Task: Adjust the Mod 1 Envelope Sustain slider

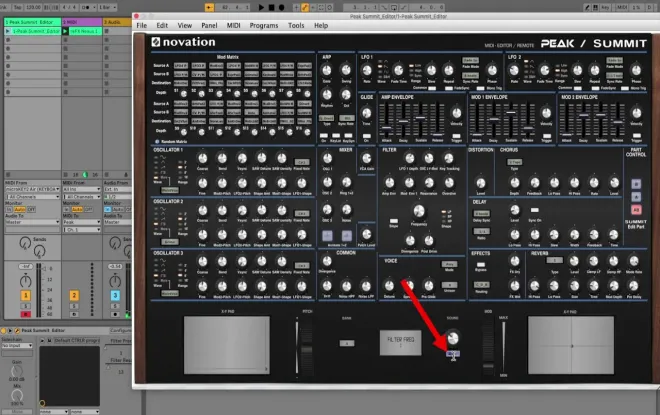Action: pyautogui.click(x=511, y=112)
